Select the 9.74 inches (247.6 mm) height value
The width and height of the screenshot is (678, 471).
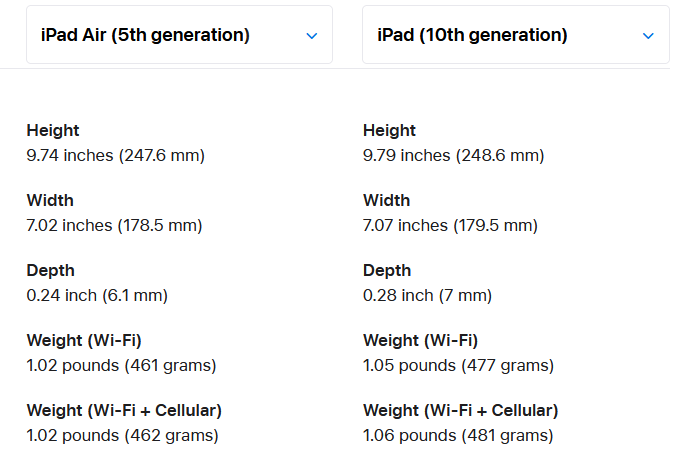(116, 155)
